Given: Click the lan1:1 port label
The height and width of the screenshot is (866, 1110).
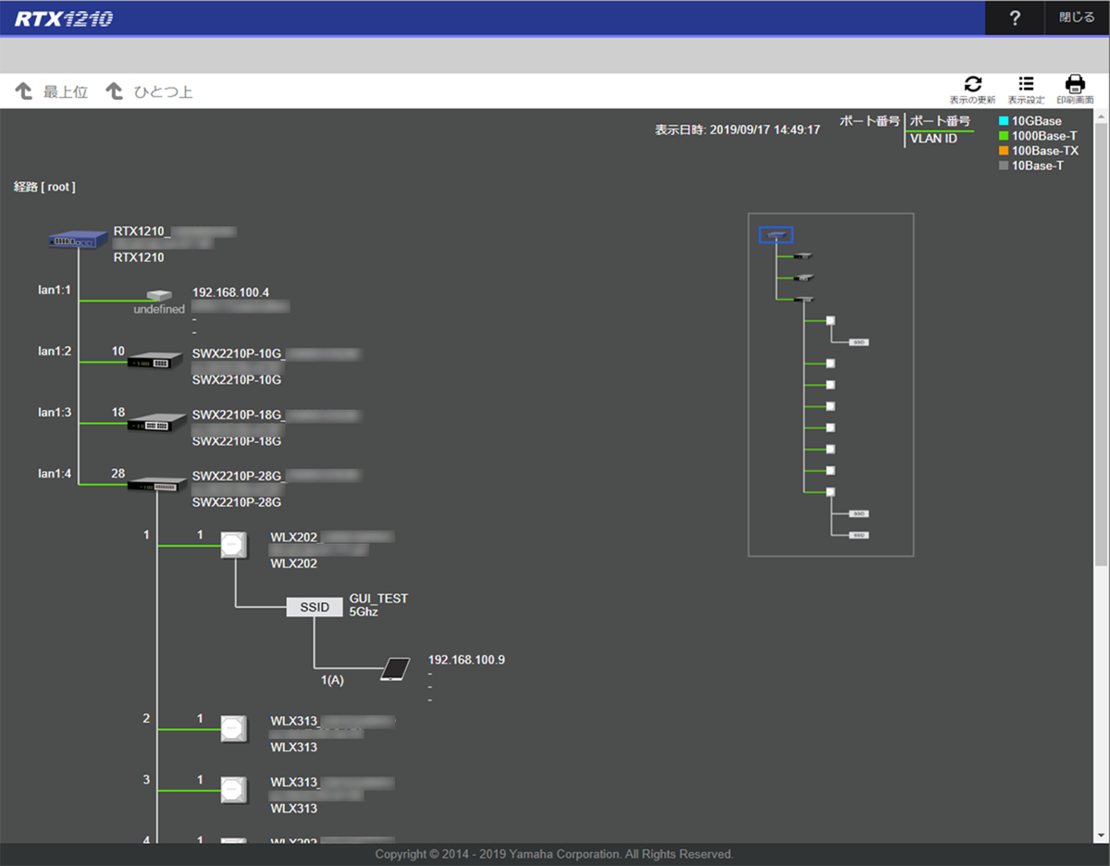Looking at the screenshot, I should (55, 290).
